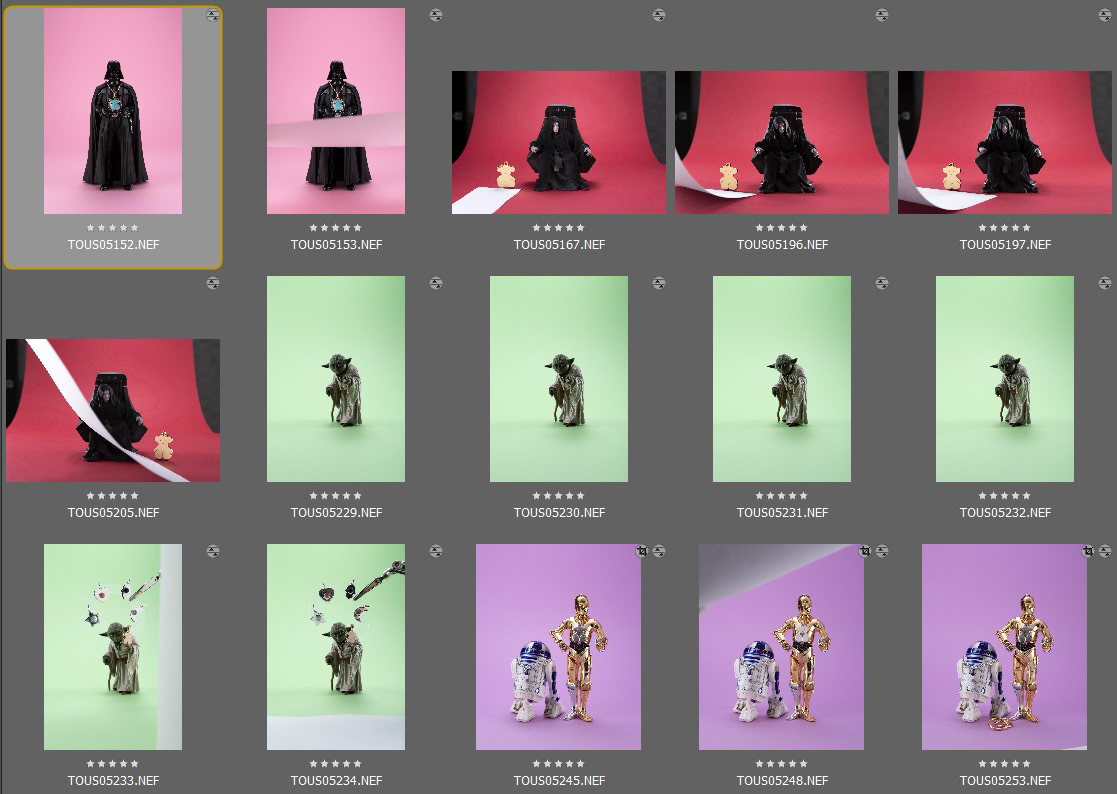Click the settings badge on TOUS05167.NEF
The width and height of the screenshot is (1117, 794).
click(x=659, y=15)
